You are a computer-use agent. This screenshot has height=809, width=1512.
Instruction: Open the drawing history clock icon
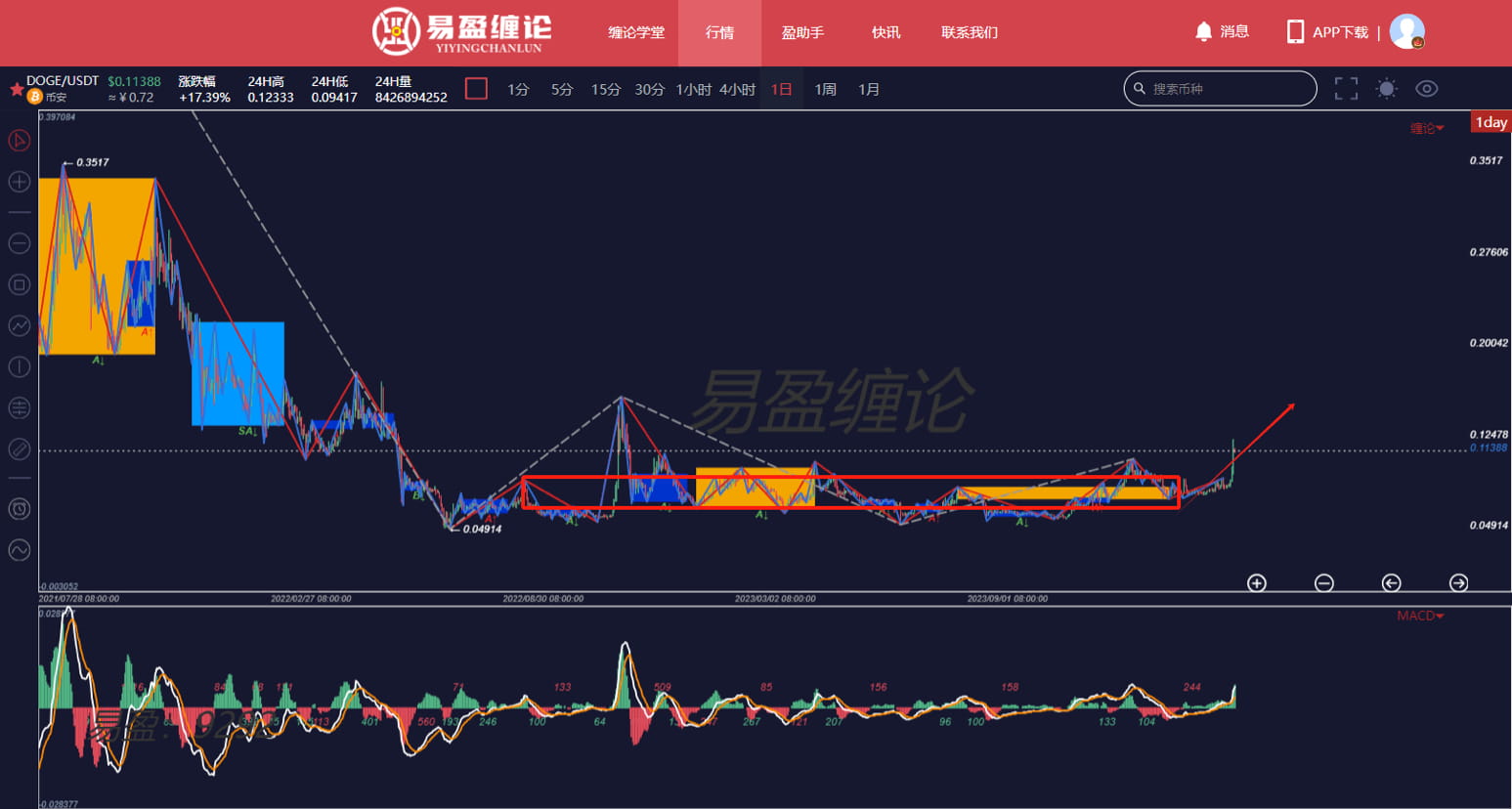point(19,508)
